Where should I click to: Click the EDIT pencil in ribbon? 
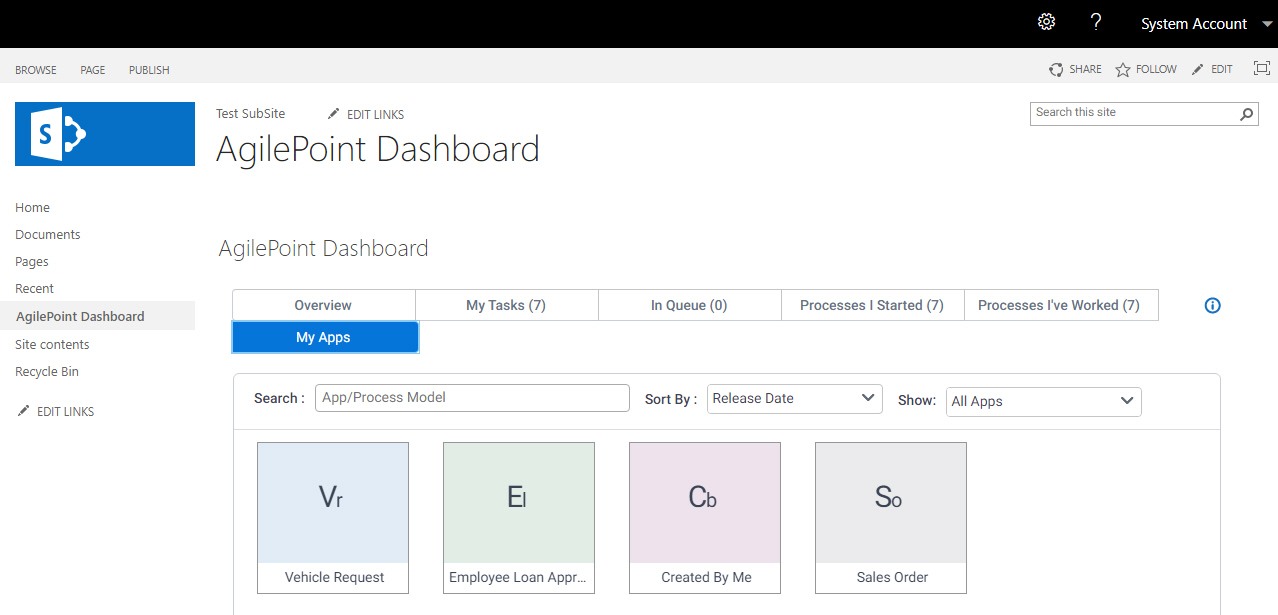[x=1212, y=69]
